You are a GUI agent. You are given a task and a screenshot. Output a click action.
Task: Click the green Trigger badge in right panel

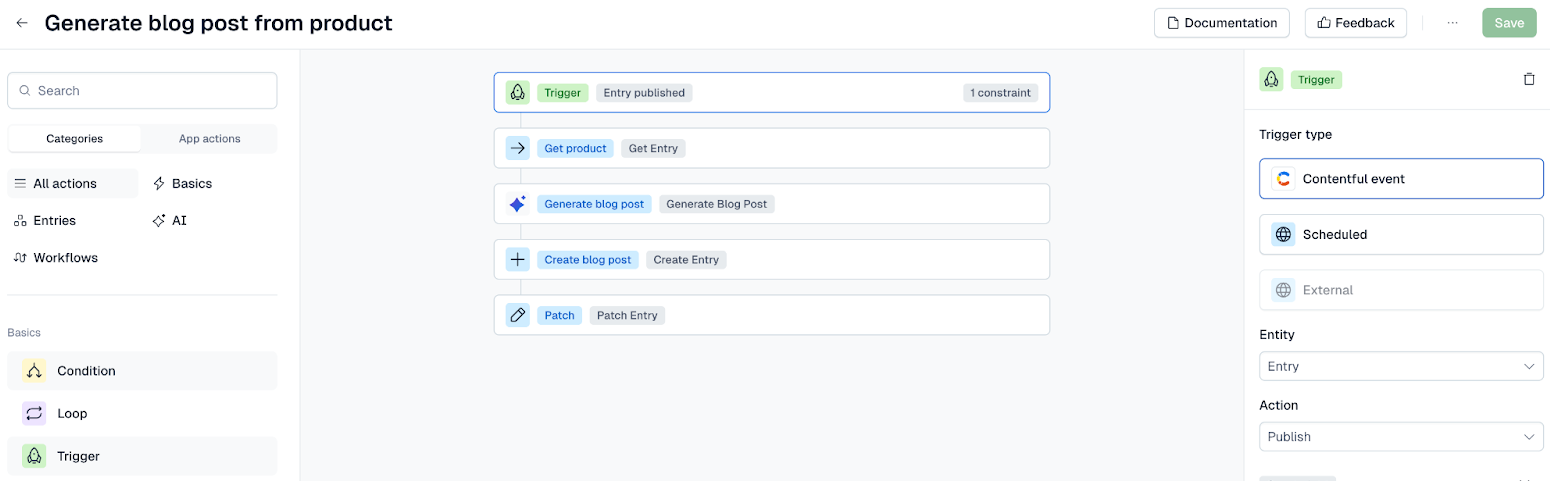coord(1316,79)
